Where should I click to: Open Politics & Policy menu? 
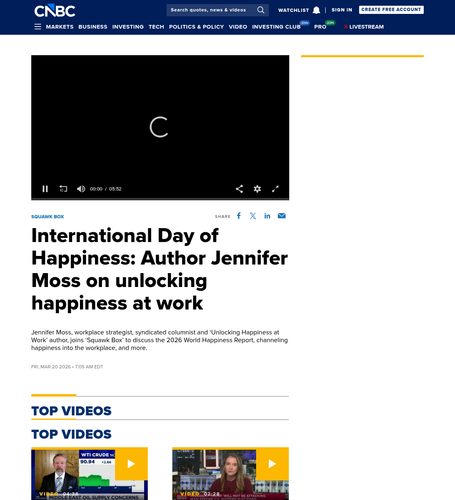[196, 27]
